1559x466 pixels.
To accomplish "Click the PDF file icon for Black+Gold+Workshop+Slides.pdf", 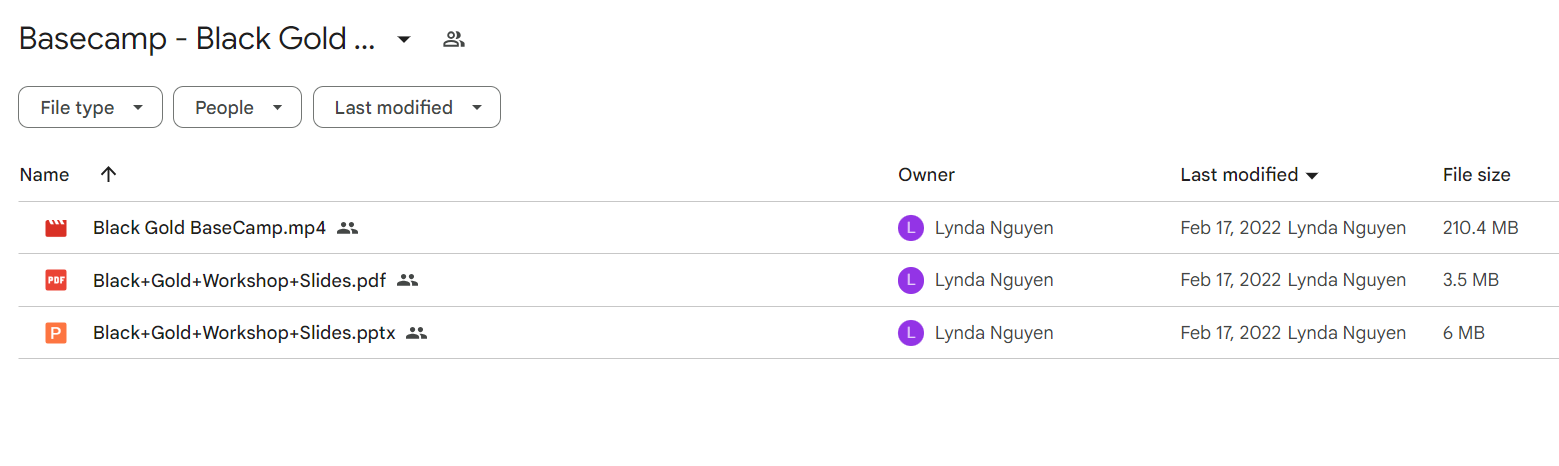I will point(56,280).
